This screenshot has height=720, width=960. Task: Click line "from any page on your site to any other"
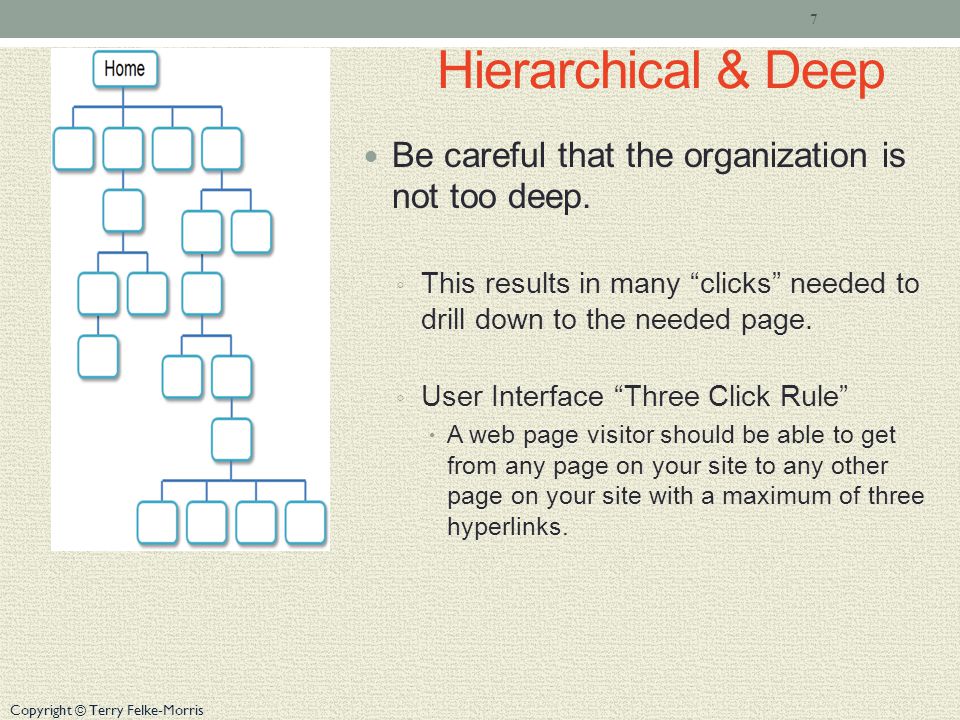pos(667,466)
